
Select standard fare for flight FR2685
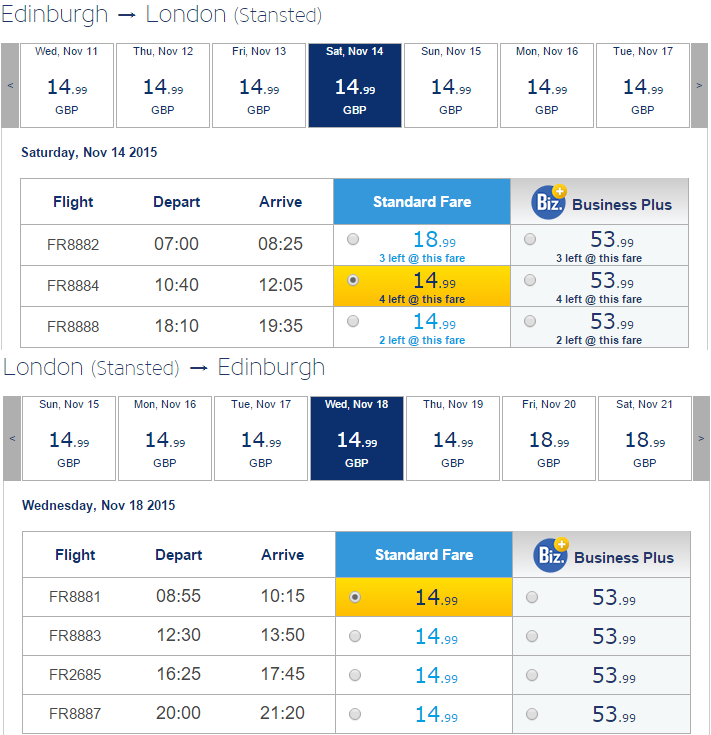tap(355, 675)
